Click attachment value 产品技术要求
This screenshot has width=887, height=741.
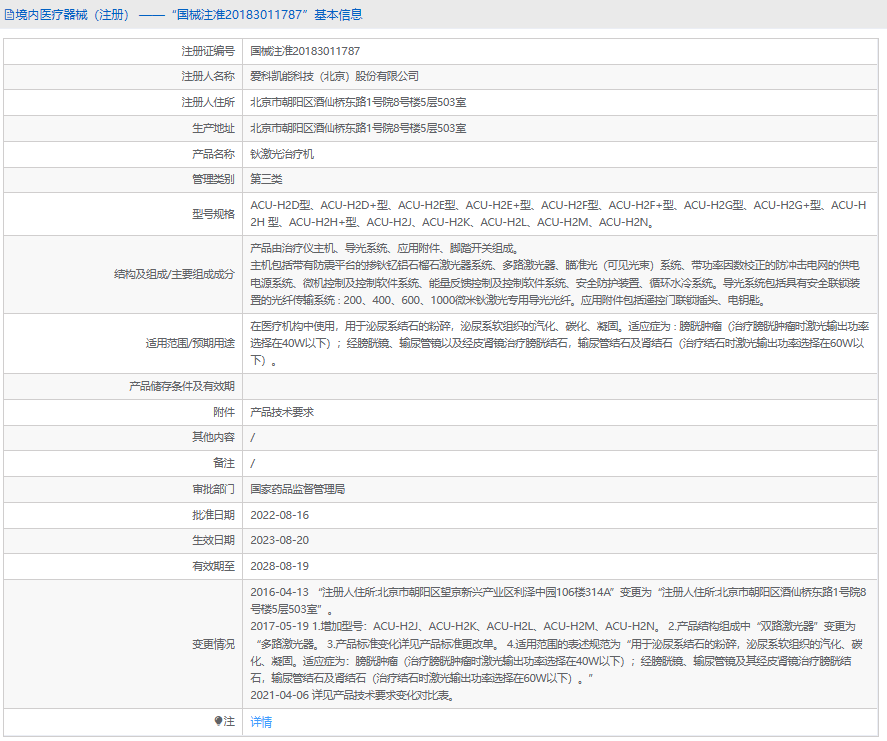282,412
